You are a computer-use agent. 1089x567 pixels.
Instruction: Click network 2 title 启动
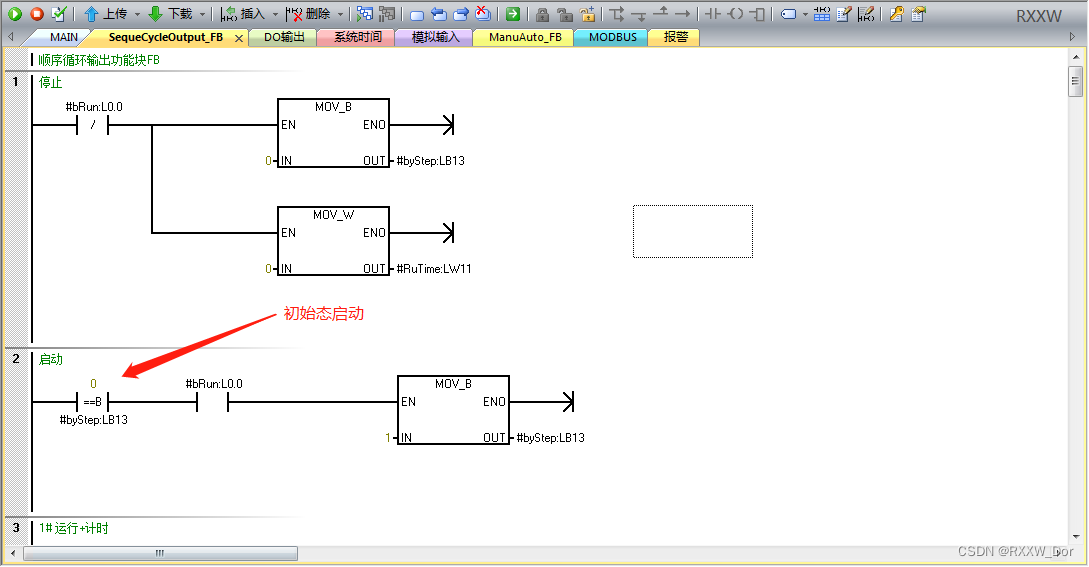click(x=51, y=359)
